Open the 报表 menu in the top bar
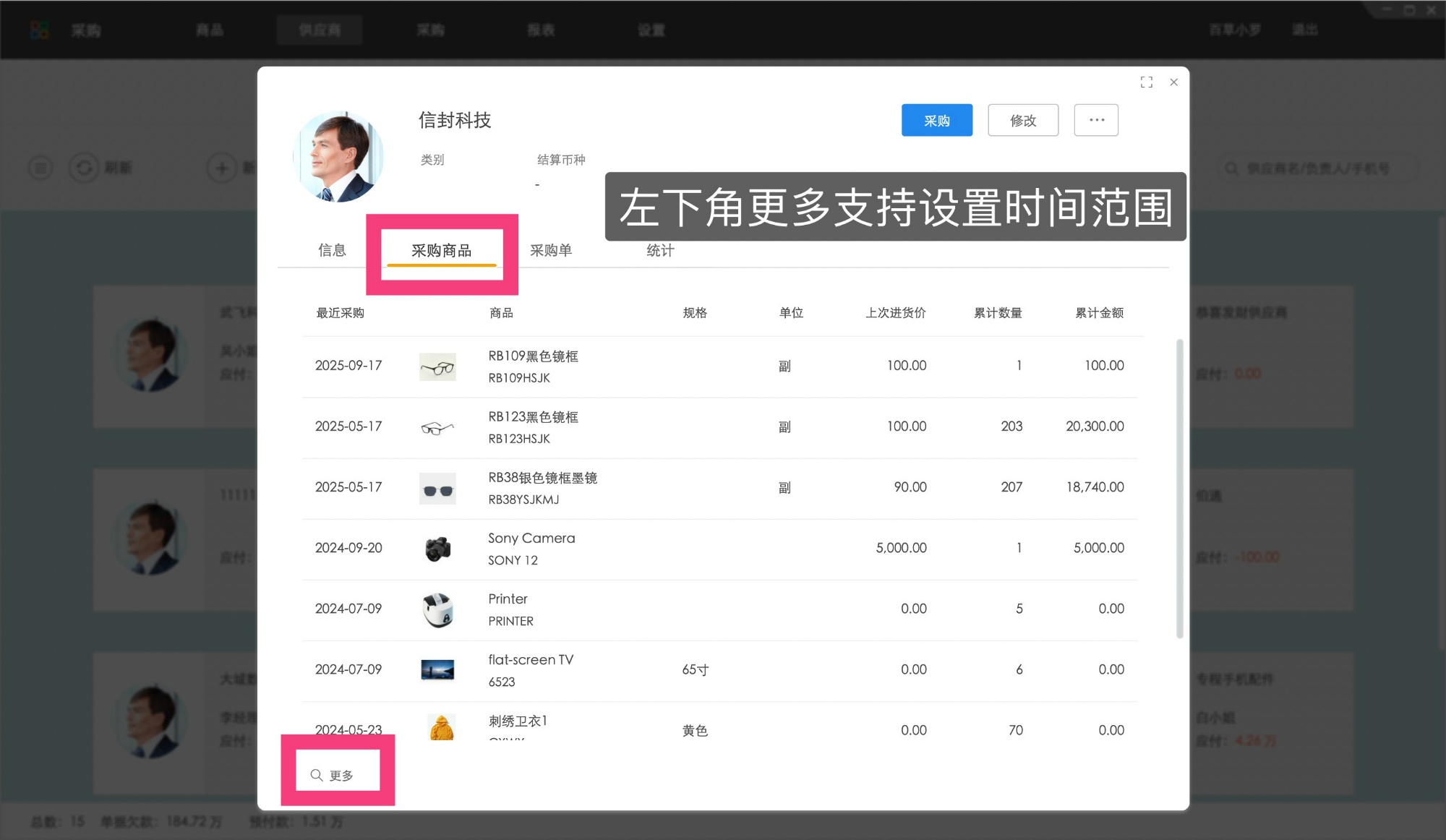Viewport: 1446px width, 840px height. pyautogui.click(x=541, y=30)
